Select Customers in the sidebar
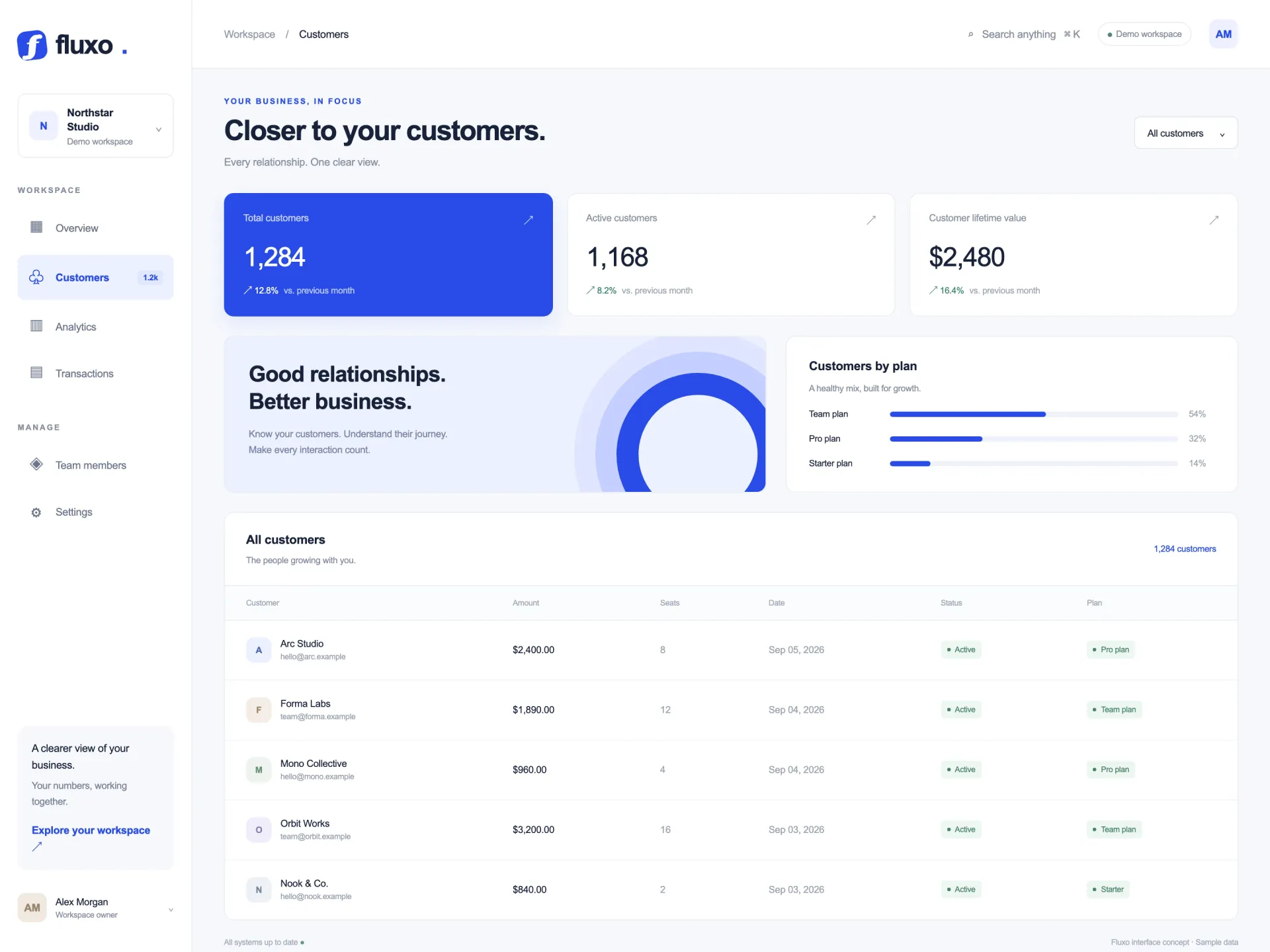 (95, 278)
